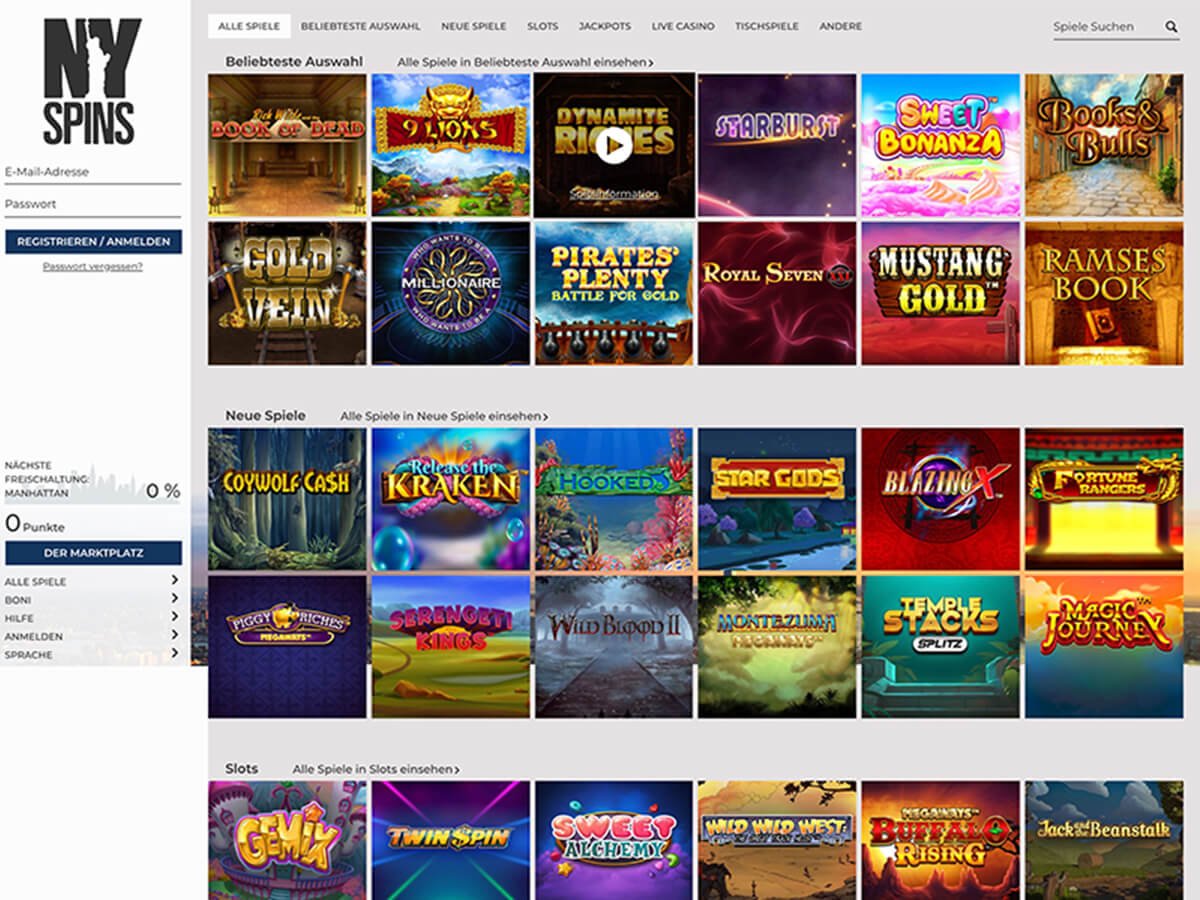Open the Starburst game tile
The width and height of the screenshot is (1200, 900).
coord(777,145)
